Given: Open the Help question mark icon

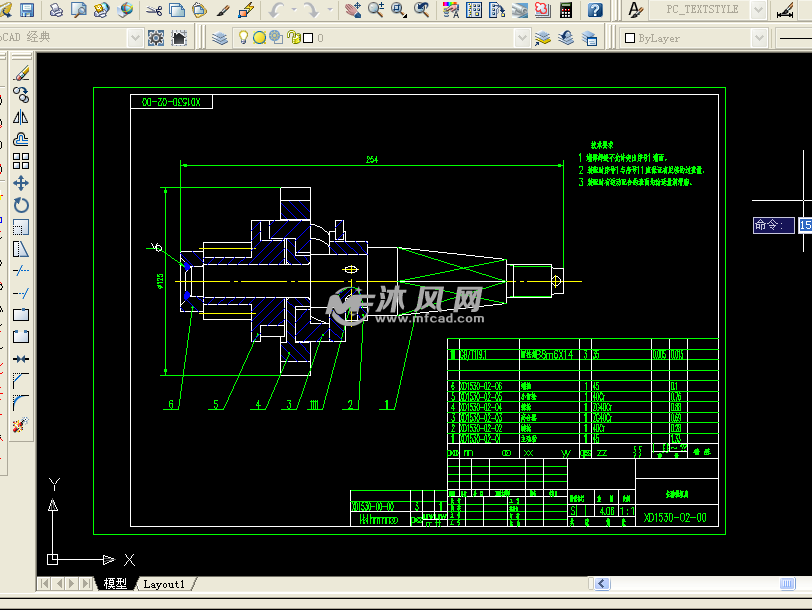Looking at the screenshot, I should click(x=595, y=10).
